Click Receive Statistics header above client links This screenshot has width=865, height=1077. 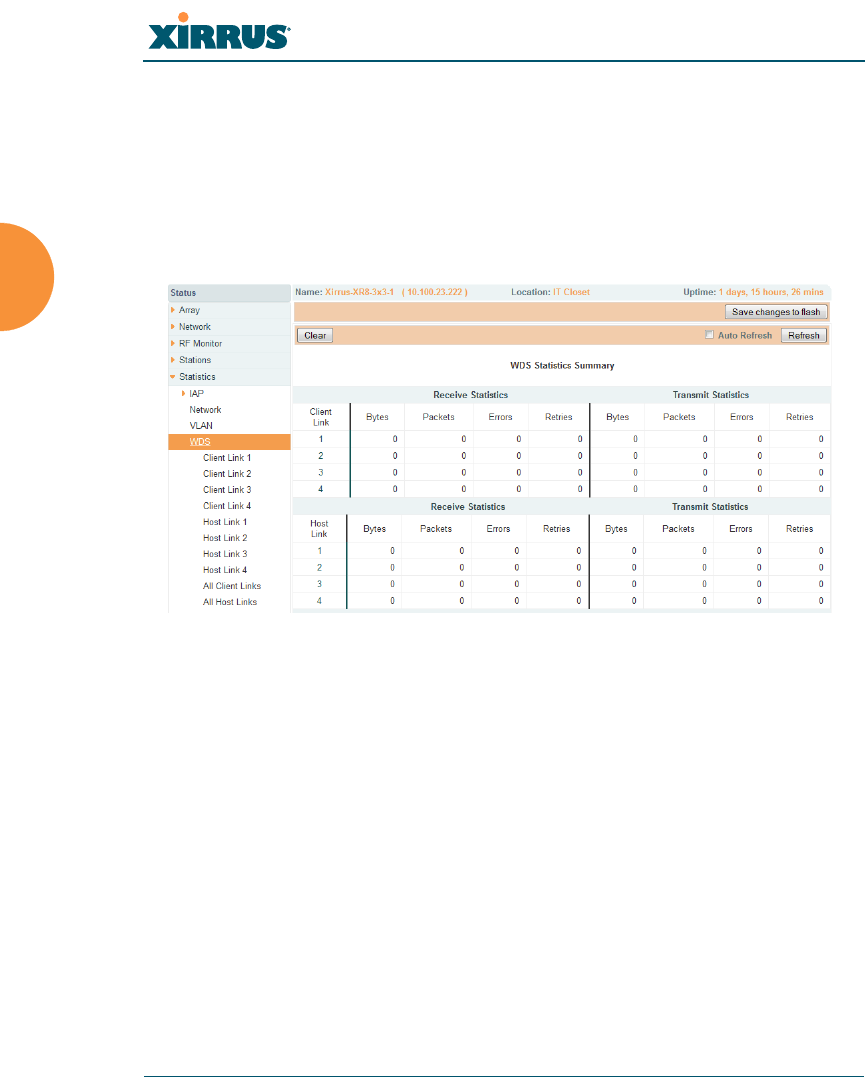tap(471, 395)
